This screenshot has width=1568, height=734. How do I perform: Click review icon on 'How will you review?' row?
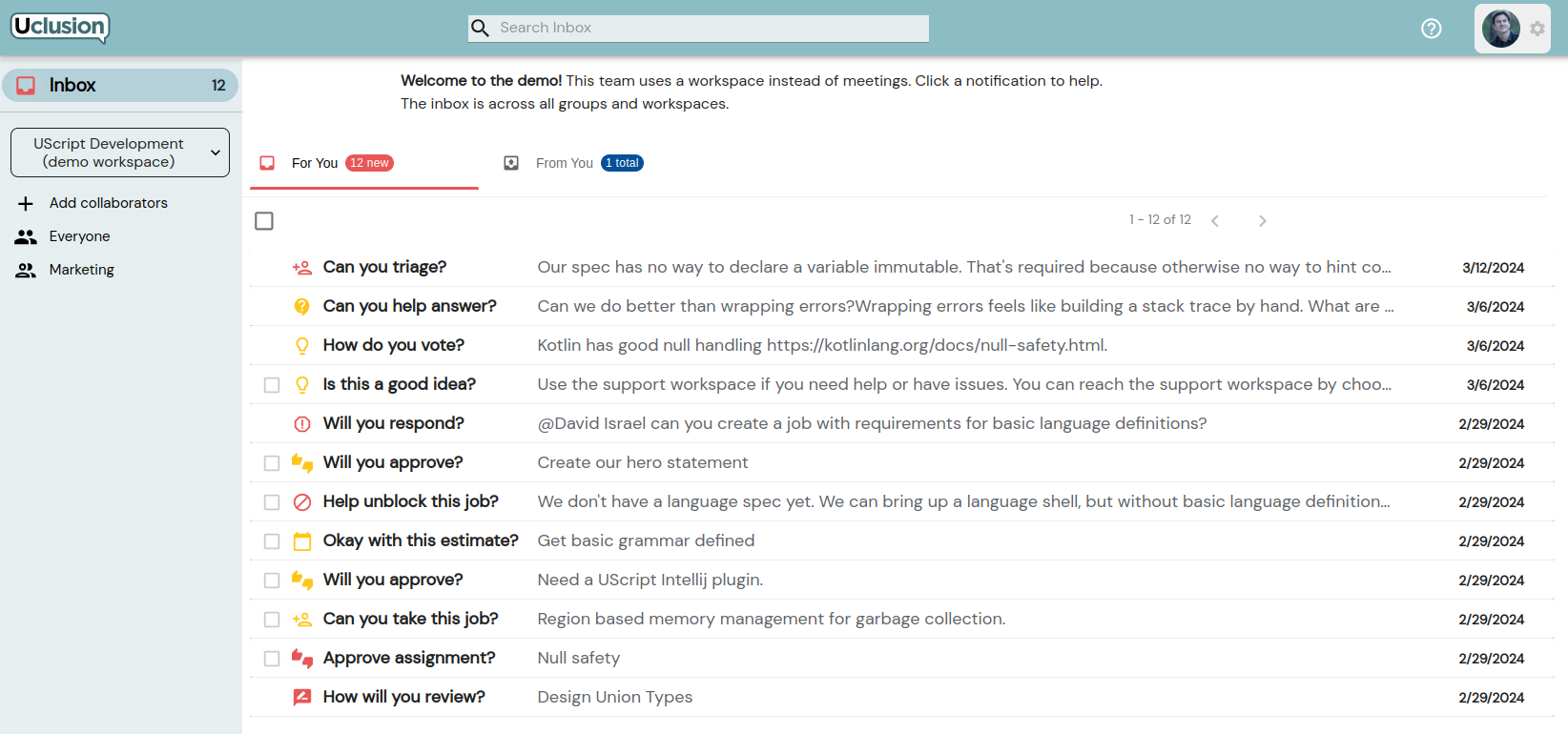pos(302,698)
